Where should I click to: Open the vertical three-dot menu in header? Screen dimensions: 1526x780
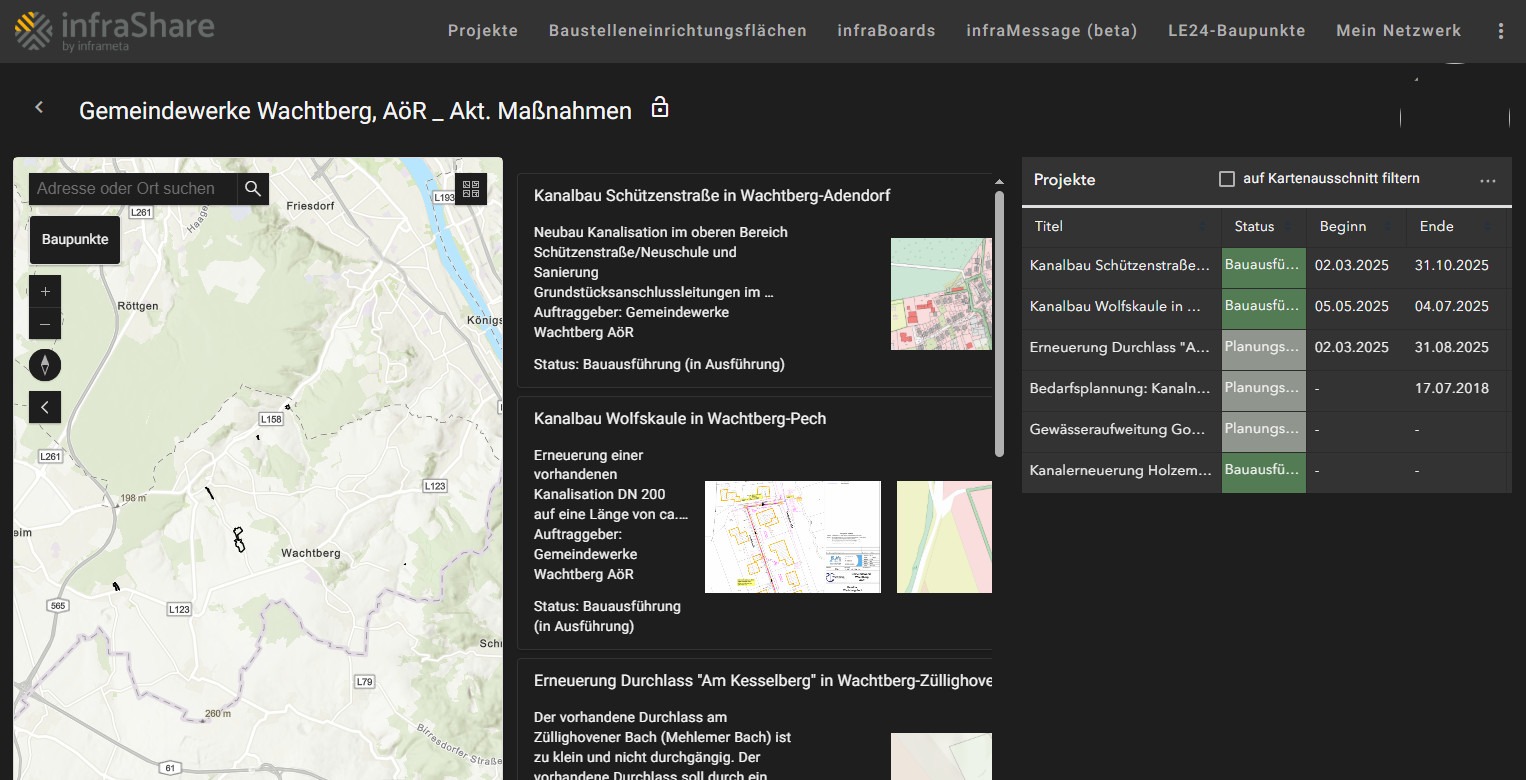tap(1500, 31)
